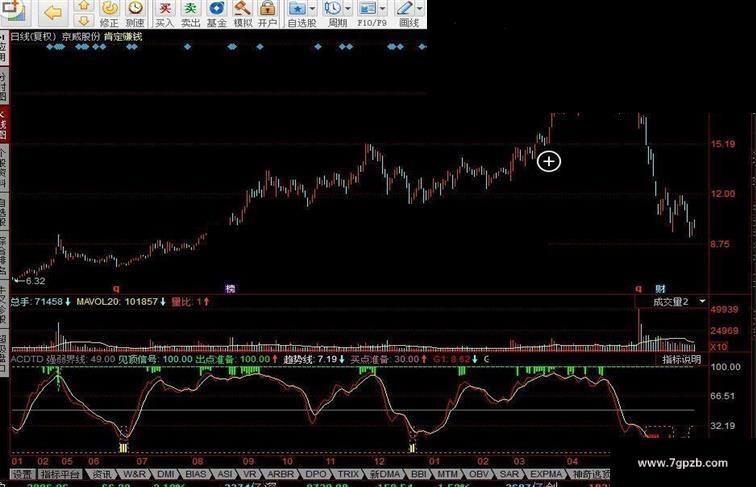Switch to the MTM indicator tab
Screen dimensions: 756x487
click(449, 474)
